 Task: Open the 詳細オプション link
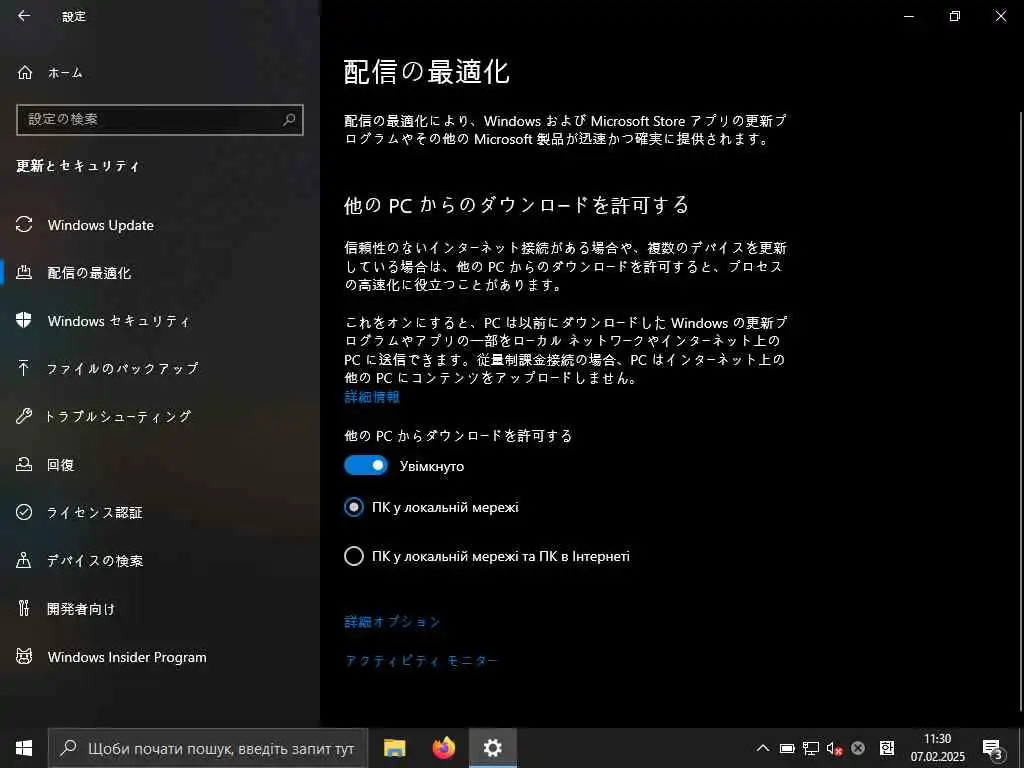point(392,622)
